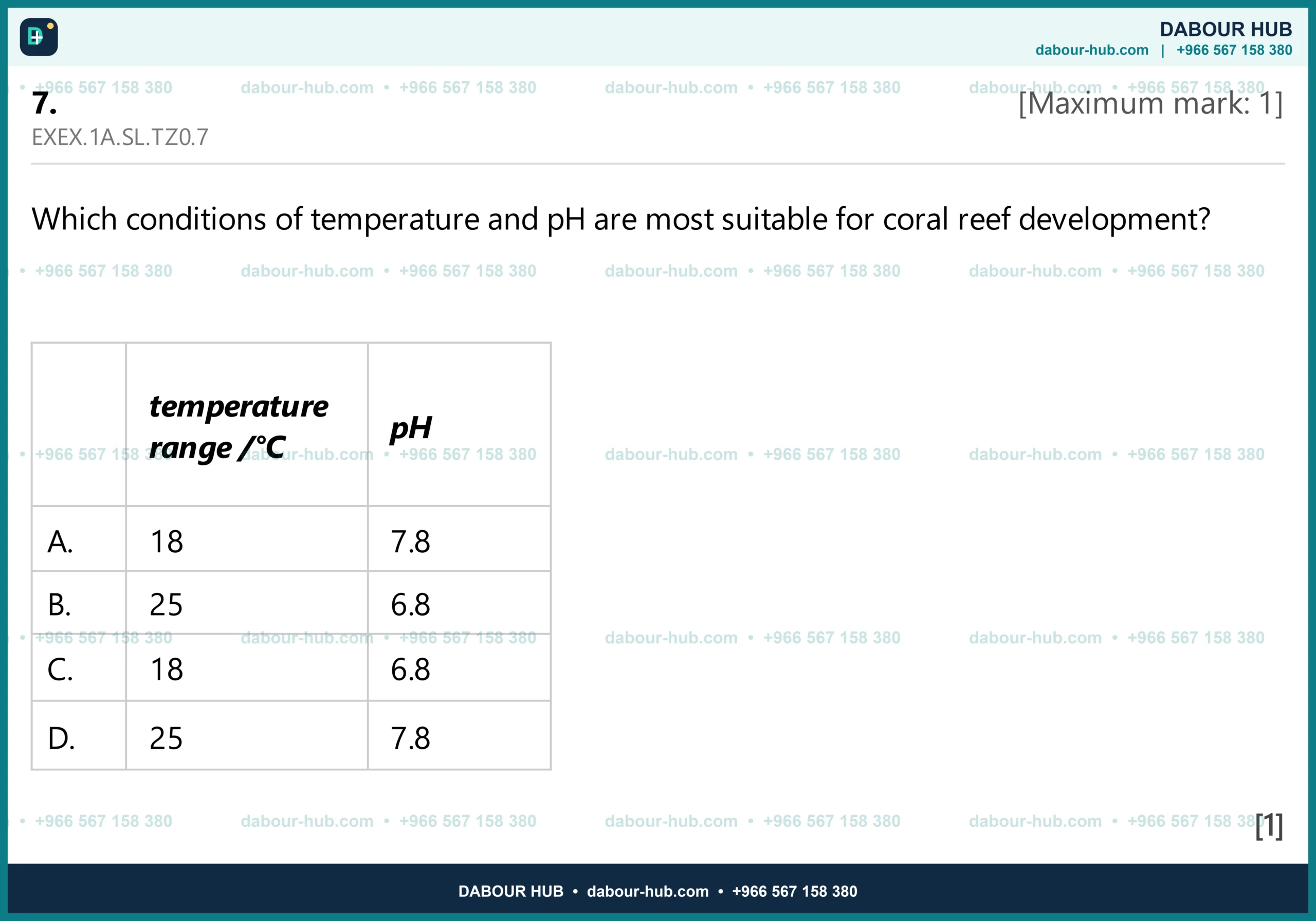Click pH 6.8 in row C

click(x=410, y=669)
